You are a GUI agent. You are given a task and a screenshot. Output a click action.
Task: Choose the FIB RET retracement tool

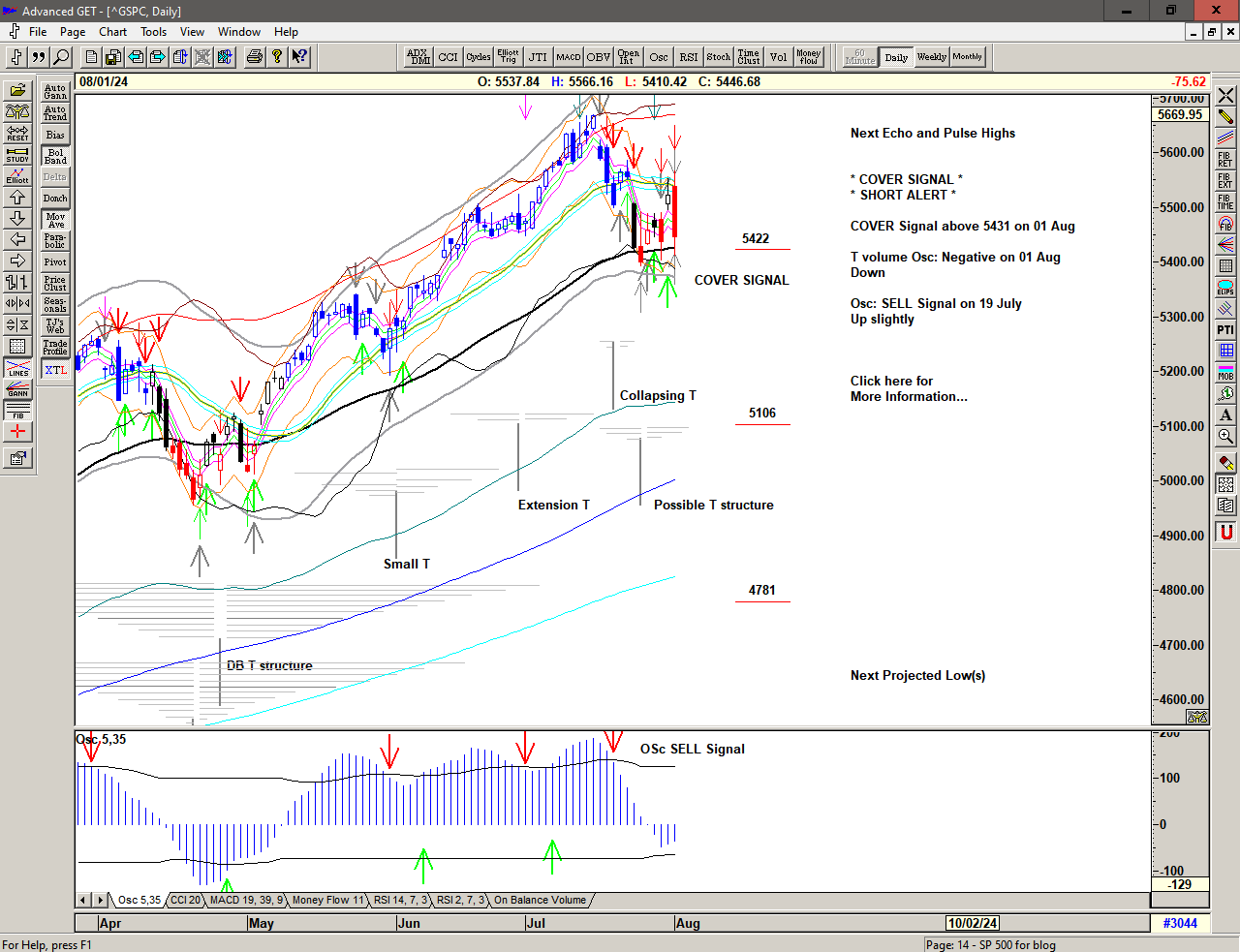pyautogui.click(x=1225, y=159)
